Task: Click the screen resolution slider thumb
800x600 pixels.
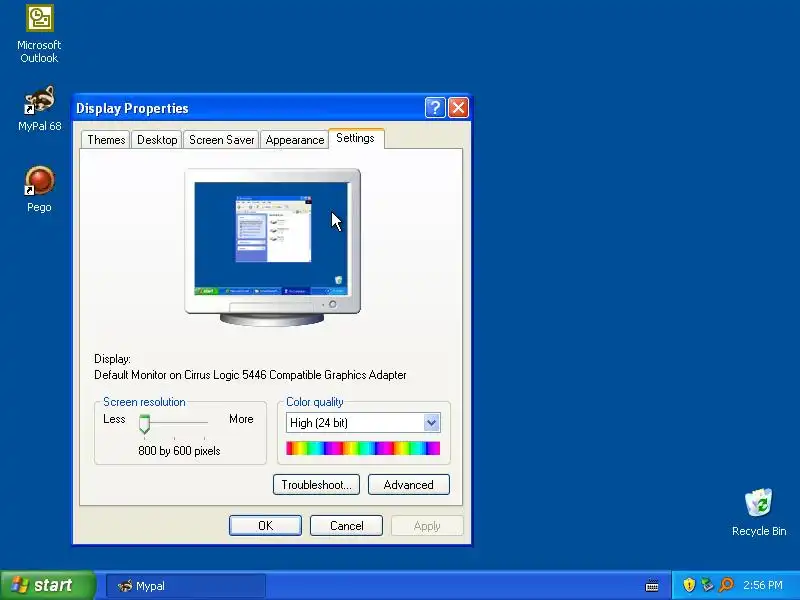Action: [x=144, y=423]
